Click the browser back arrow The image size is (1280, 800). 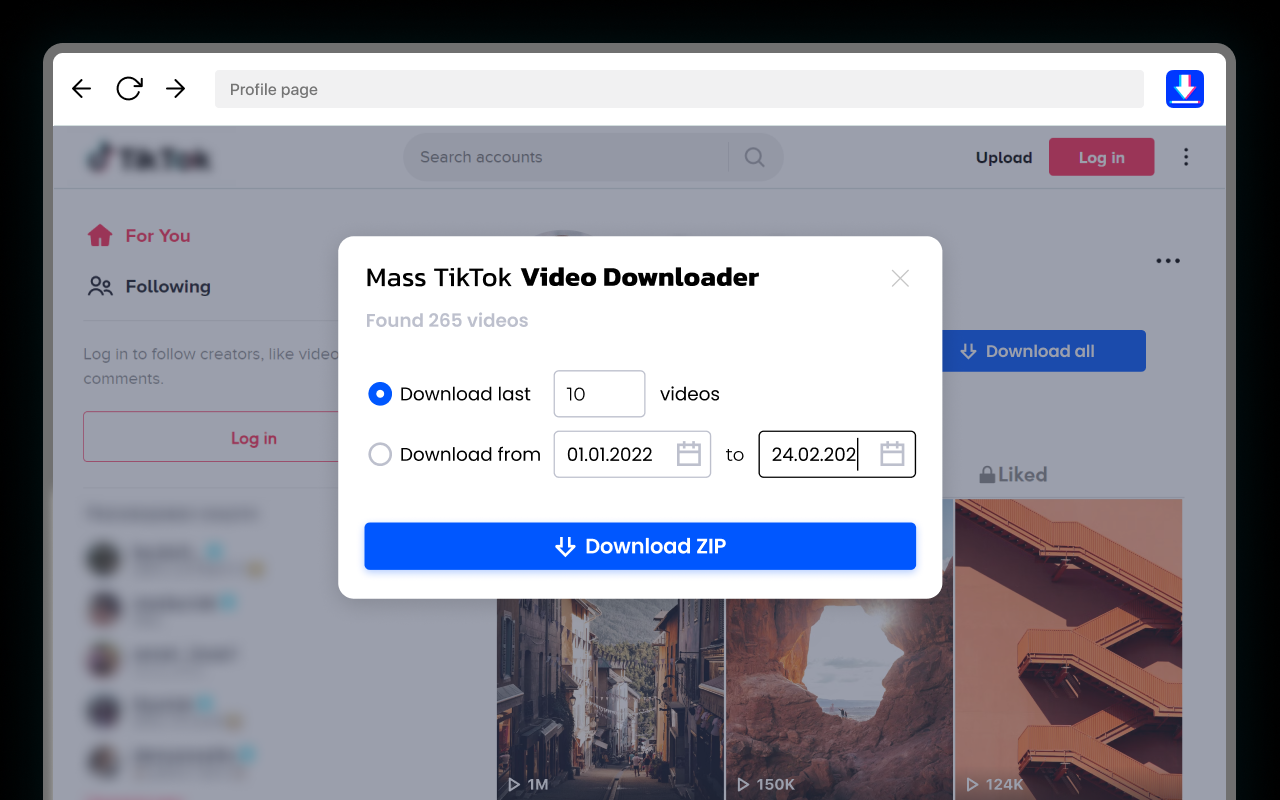pyautogui.click(x=81, y=89)
